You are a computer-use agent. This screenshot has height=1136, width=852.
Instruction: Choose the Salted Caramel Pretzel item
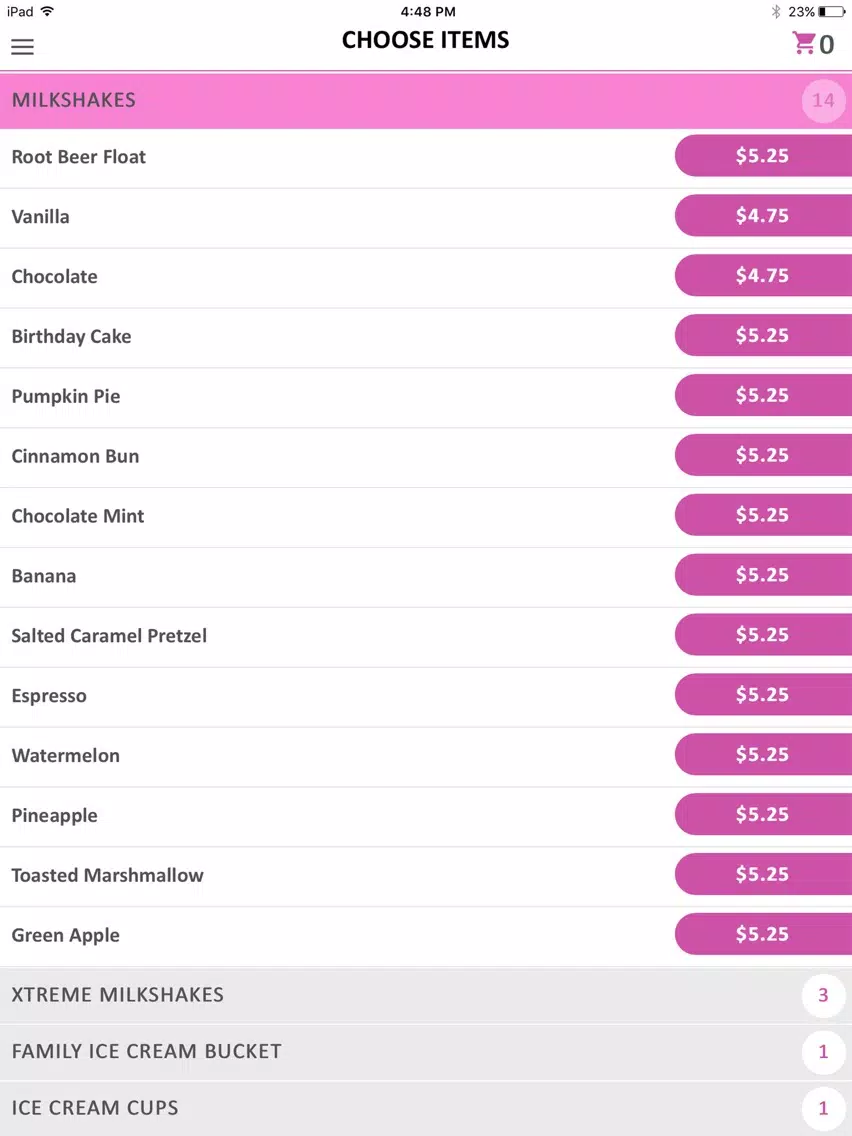(x=426, y=636)
